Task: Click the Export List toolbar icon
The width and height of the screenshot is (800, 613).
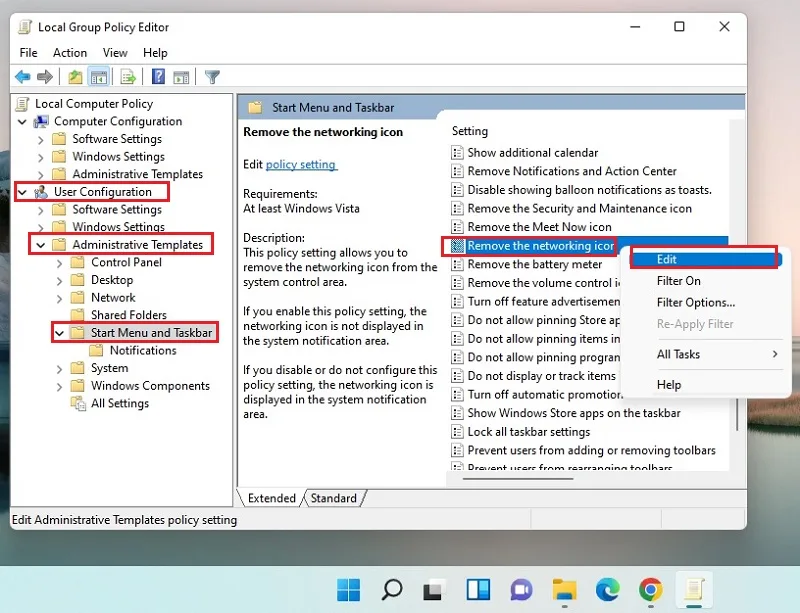Action: [128, 77]
